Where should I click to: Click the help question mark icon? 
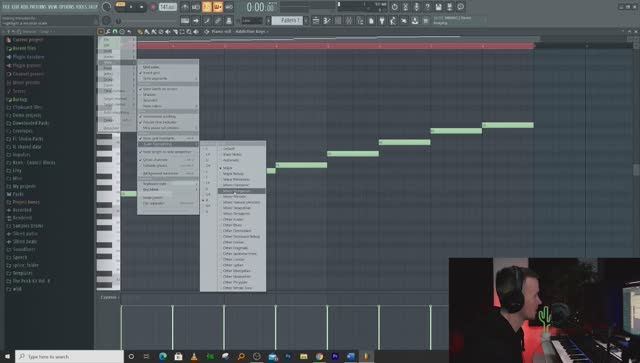[x=427, y=7]
